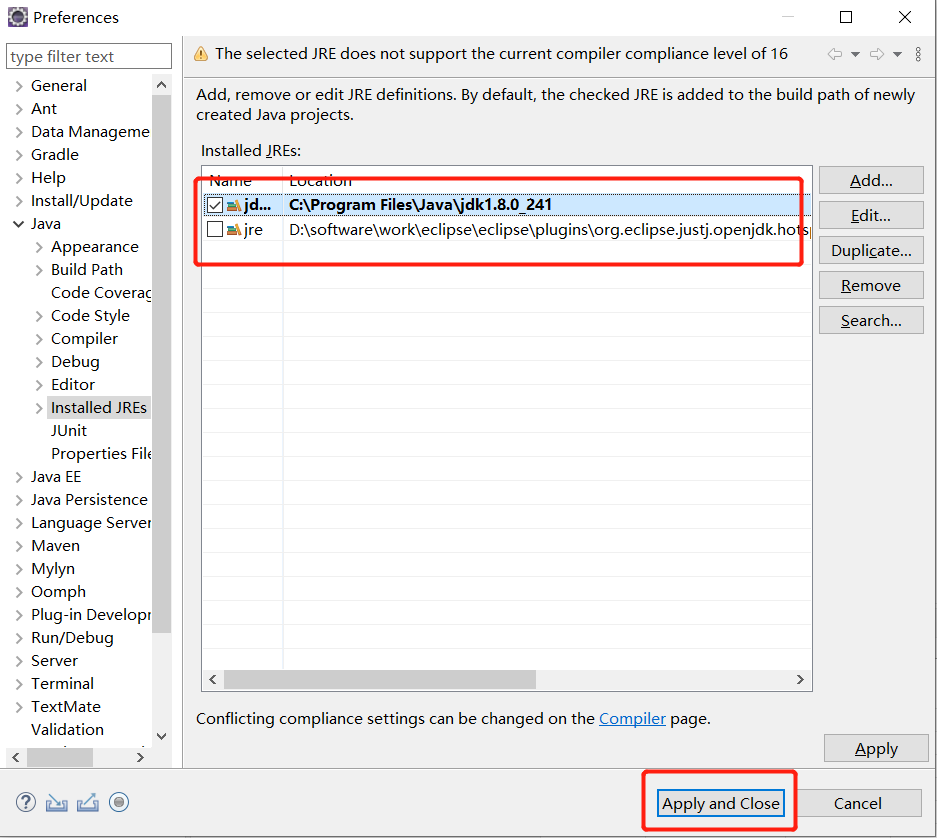Select the Help tree item
Viewport: 937px width, 838px height.
48,178
